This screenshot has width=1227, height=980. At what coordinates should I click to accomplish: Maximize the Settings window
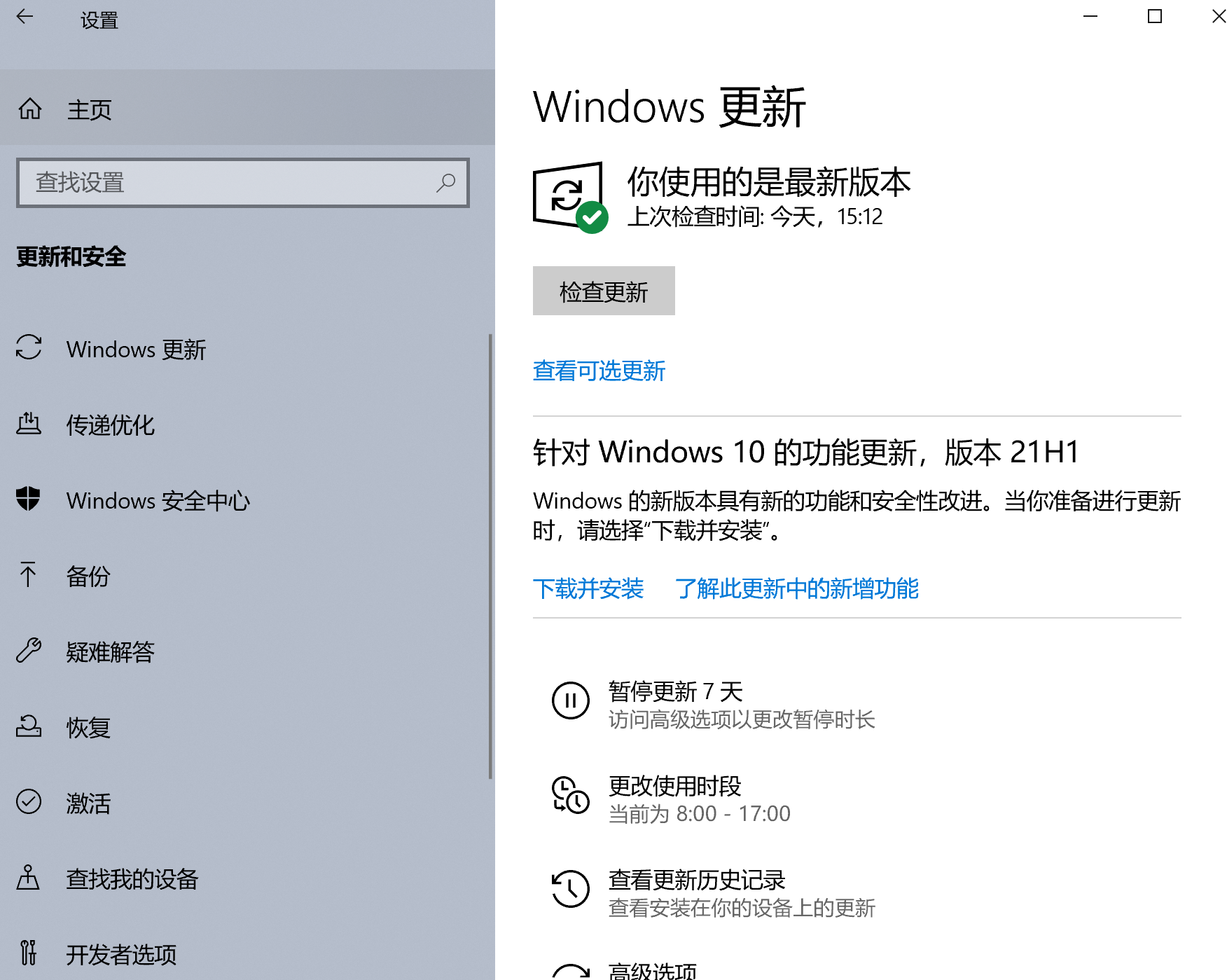click(1155, 16)
